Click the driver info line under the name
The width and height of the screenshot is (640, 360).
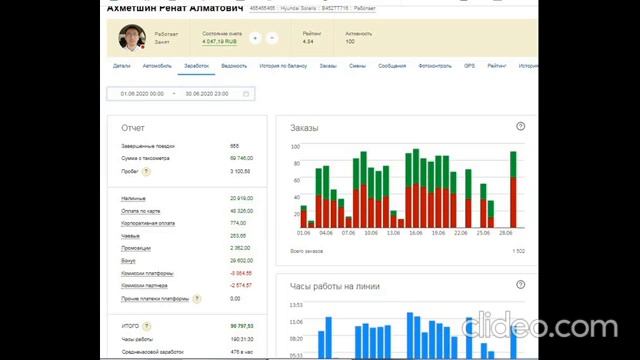click(312, 8)
